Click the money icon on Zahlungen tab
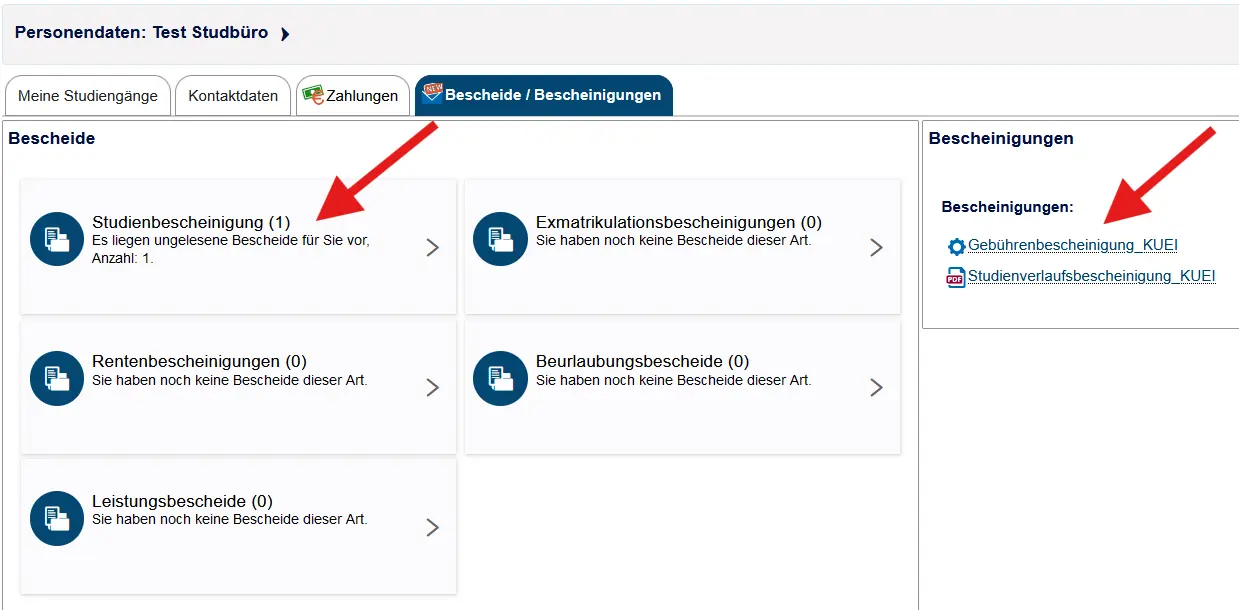The image size is (1239, 610). click(314, 94)
